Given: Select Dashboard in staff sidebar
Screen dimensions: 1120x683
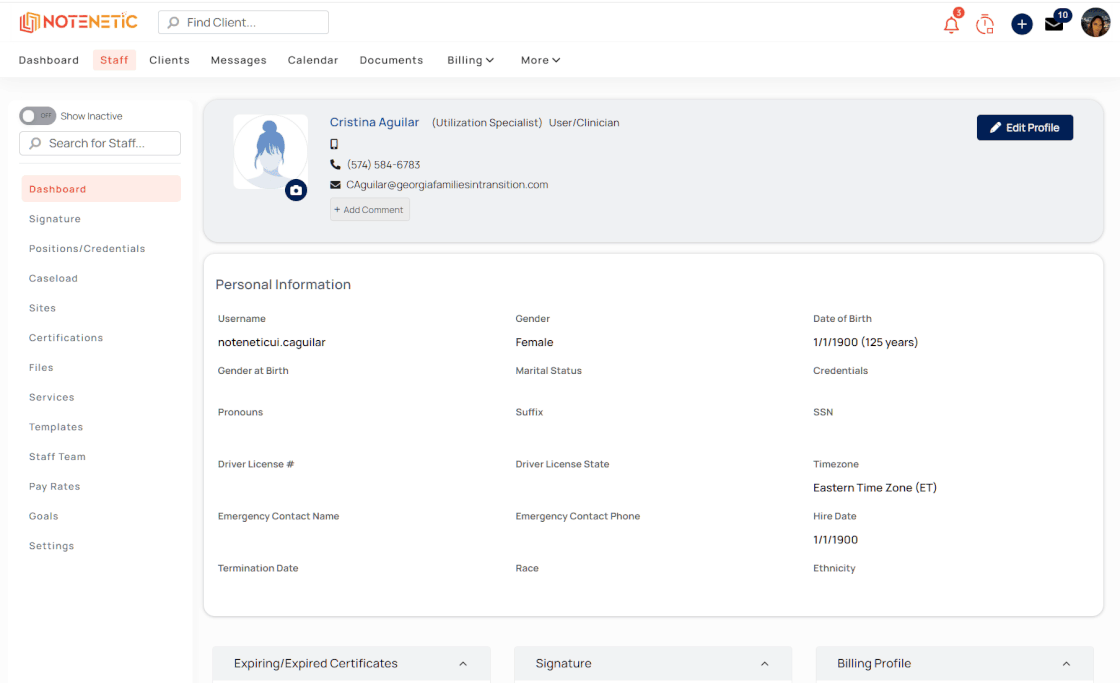Looking at the screenshot, I should [101, 189].
